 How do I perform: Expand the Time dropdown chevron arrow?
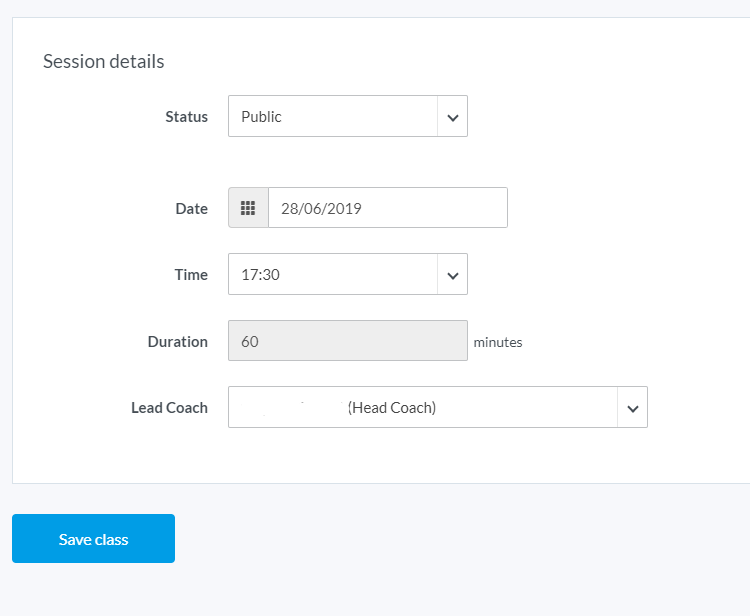(452, 275)
